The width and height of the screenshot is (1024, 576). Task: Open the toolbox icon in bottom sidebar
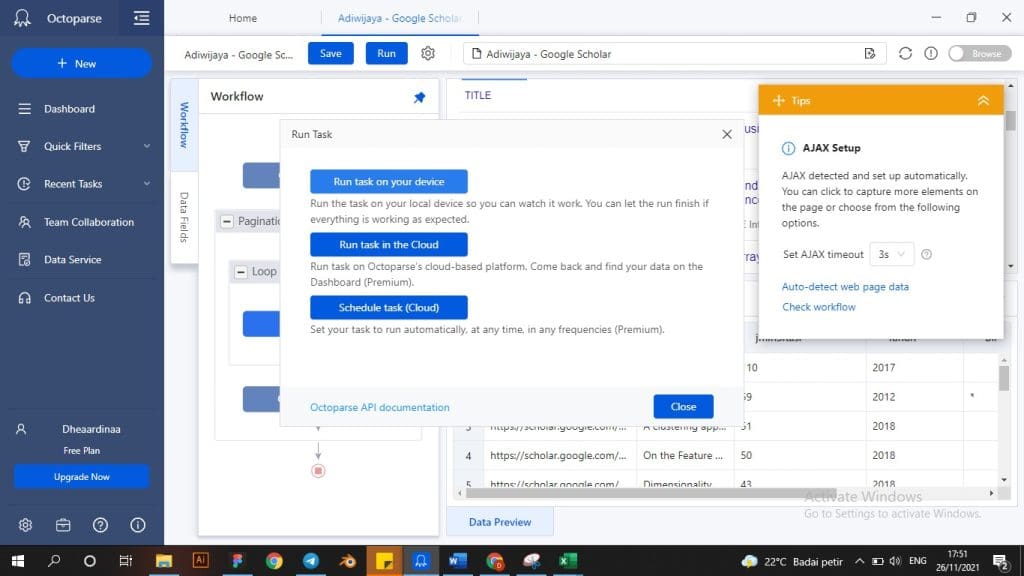[63, 525]
